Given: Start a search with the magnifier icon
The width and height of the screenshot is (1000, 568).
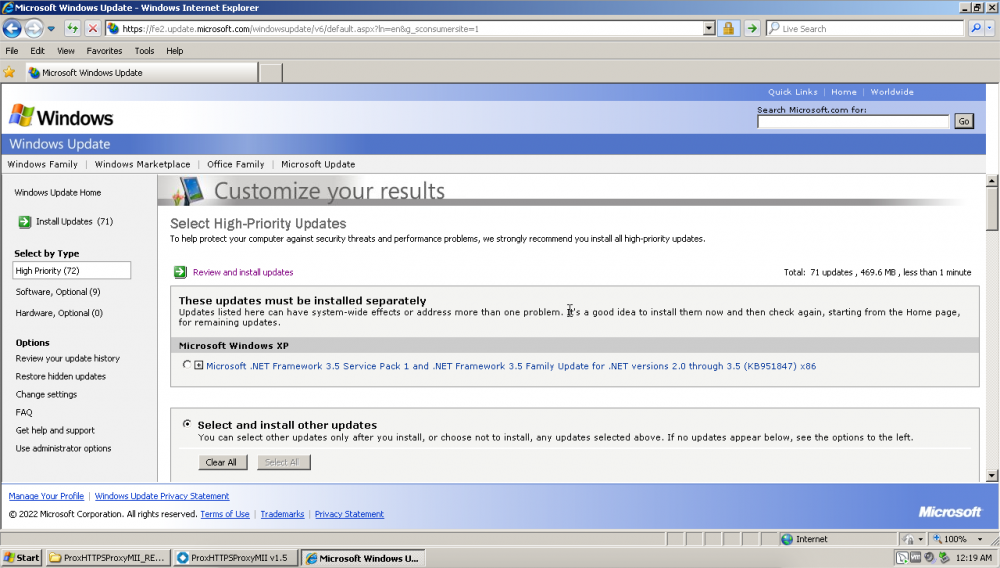Looking at the screenshot, I should pos(975,29).
